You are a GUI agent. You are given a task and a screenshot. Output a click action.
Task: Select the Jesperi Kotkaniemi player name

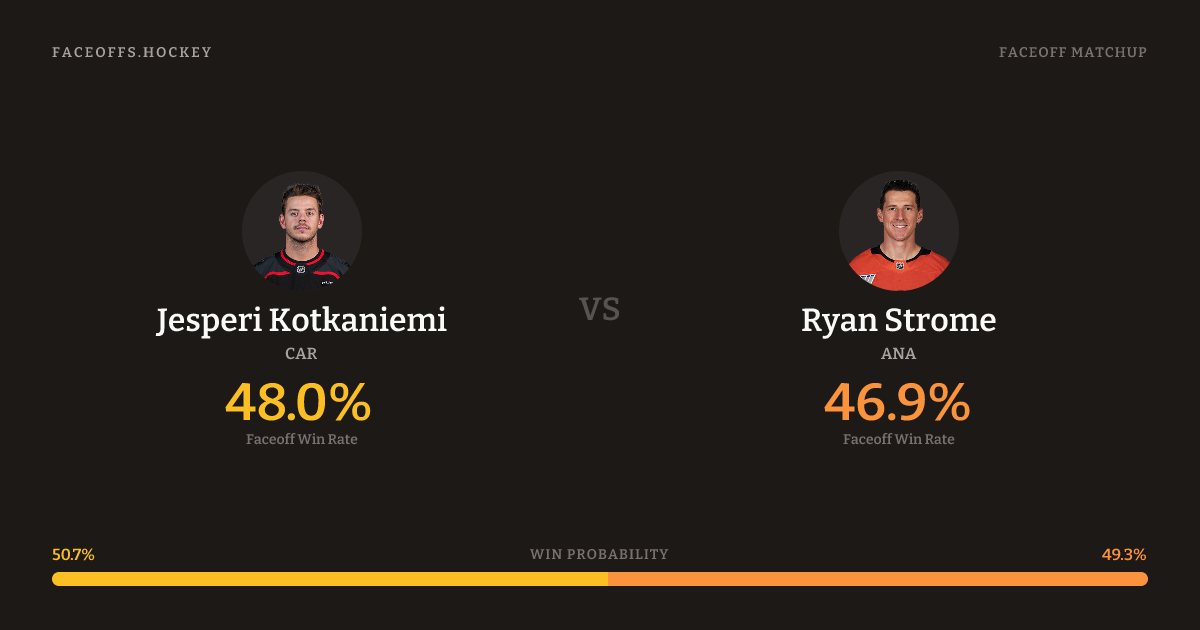[301, 321]
